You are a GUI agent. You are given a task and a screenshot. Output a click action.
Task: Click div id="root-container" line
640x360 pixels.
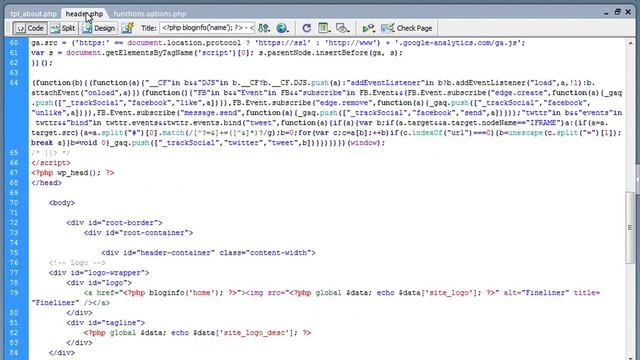pos(138,233)
